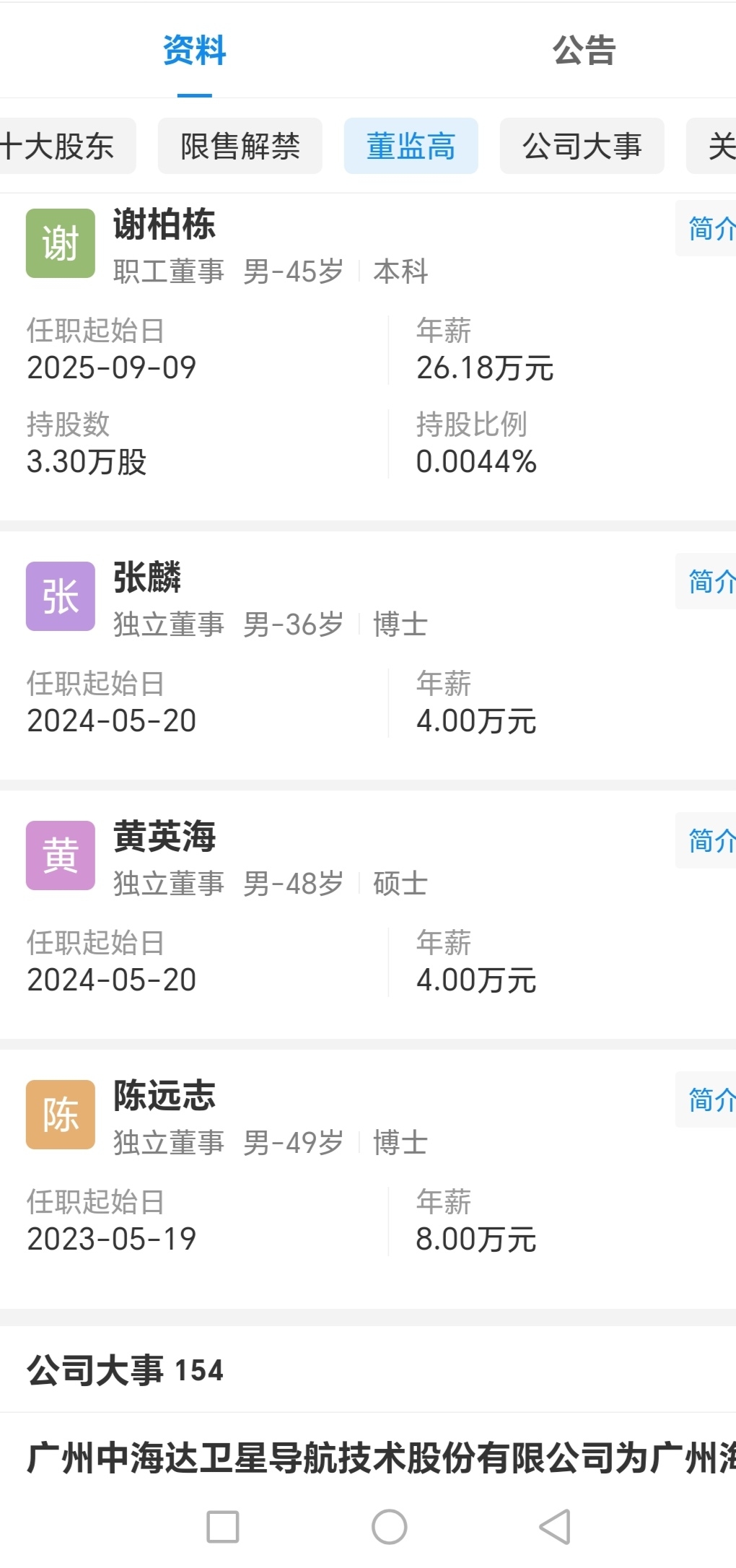Tap the orange 陈 avatar icon
This screenshot has height=1568, width=736.
pos(61,1115)
